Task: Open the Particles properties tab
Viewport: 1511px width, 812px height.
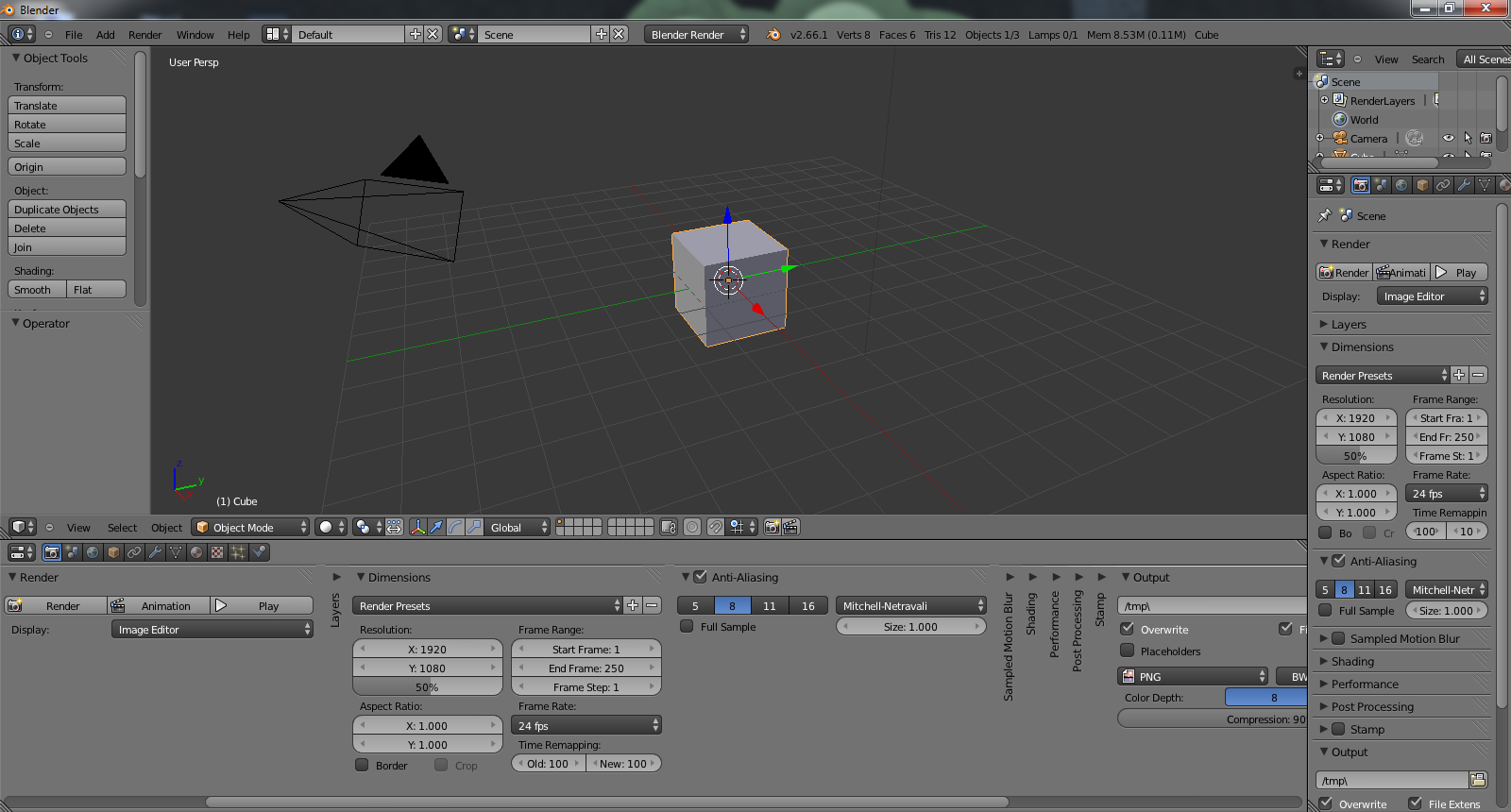Action: [238, 552]
